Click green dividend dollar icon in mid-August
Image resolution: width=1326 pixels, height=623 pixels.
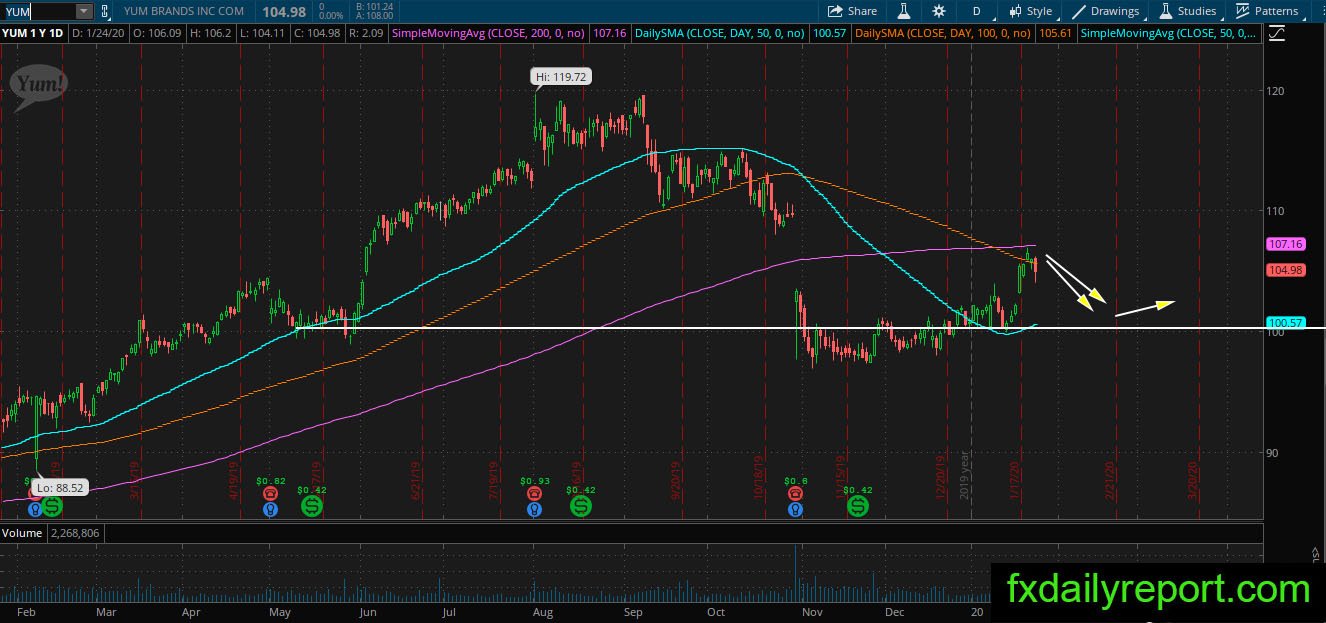581,507
